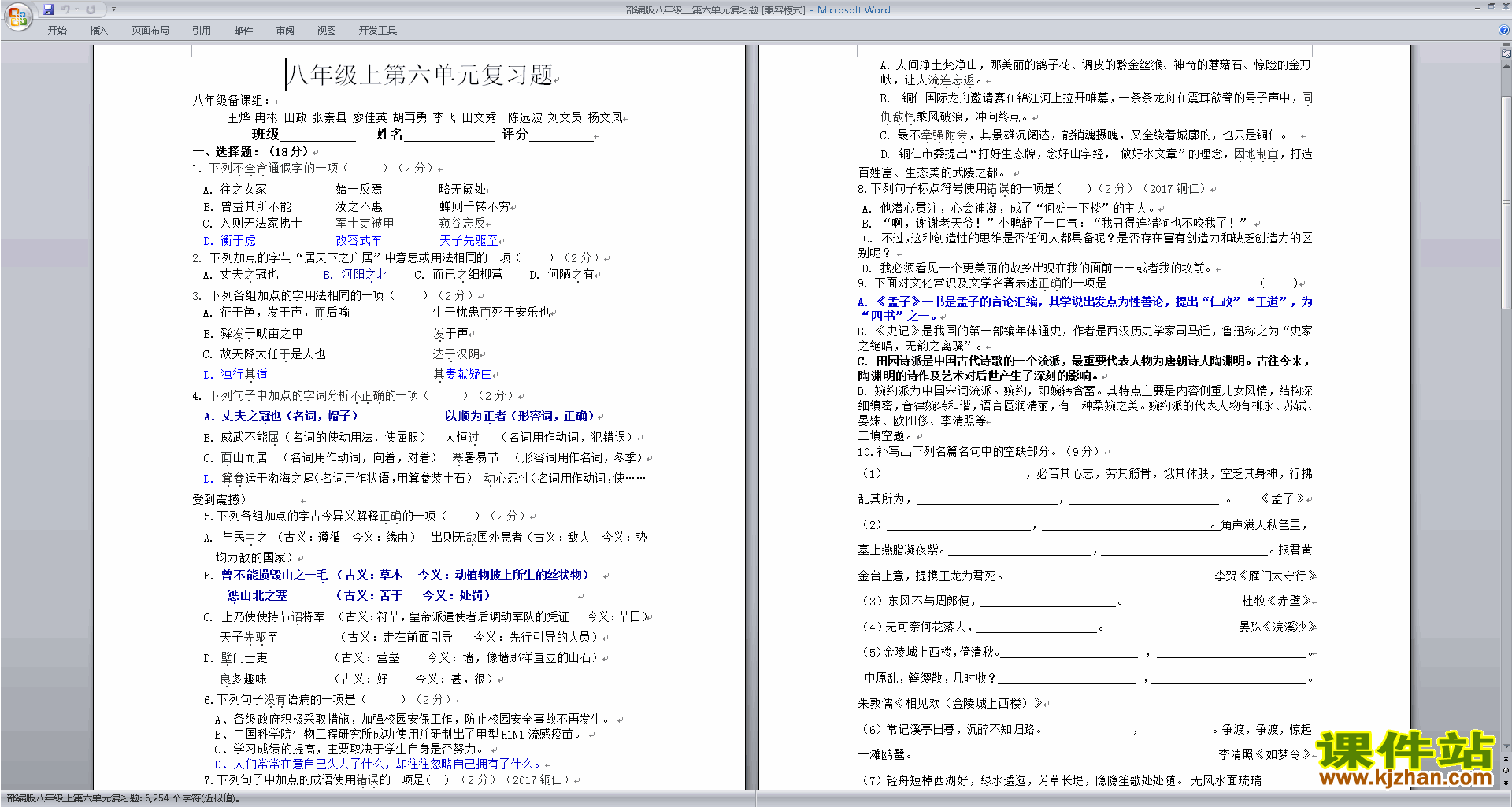Click heading 二填空题。
The image size is (1512, 807).
coord(884,435)
